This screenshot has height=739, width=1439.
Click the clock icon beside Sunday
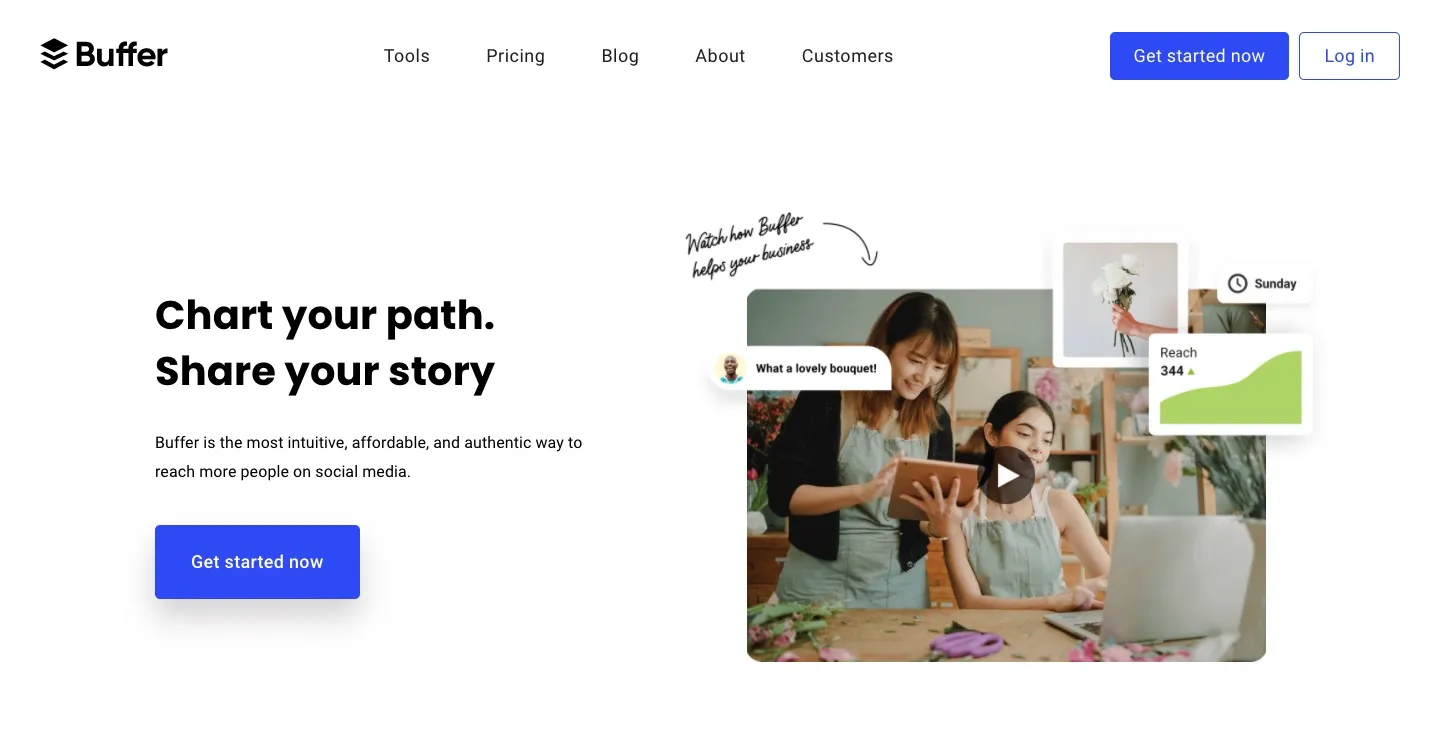point(1237,283)
